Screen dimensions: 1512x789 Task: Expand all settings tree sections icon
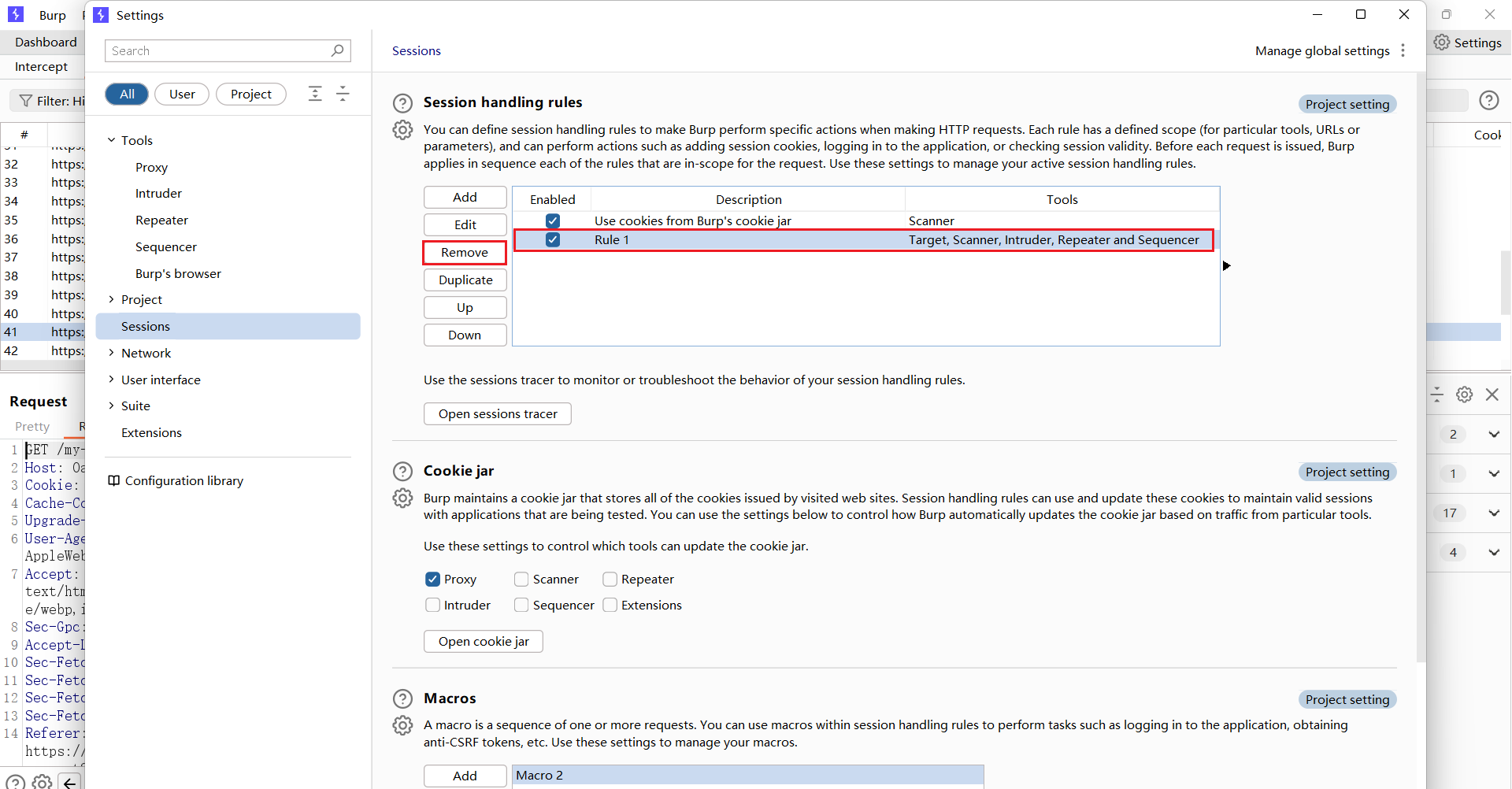coord(315,94)
